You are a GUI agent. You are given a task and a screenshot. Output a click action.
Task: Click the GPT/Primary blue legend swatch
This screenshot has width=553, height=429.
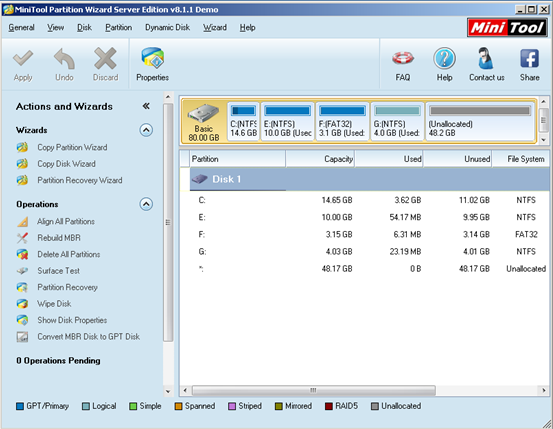pyautogui.click(x=20, y=406)
